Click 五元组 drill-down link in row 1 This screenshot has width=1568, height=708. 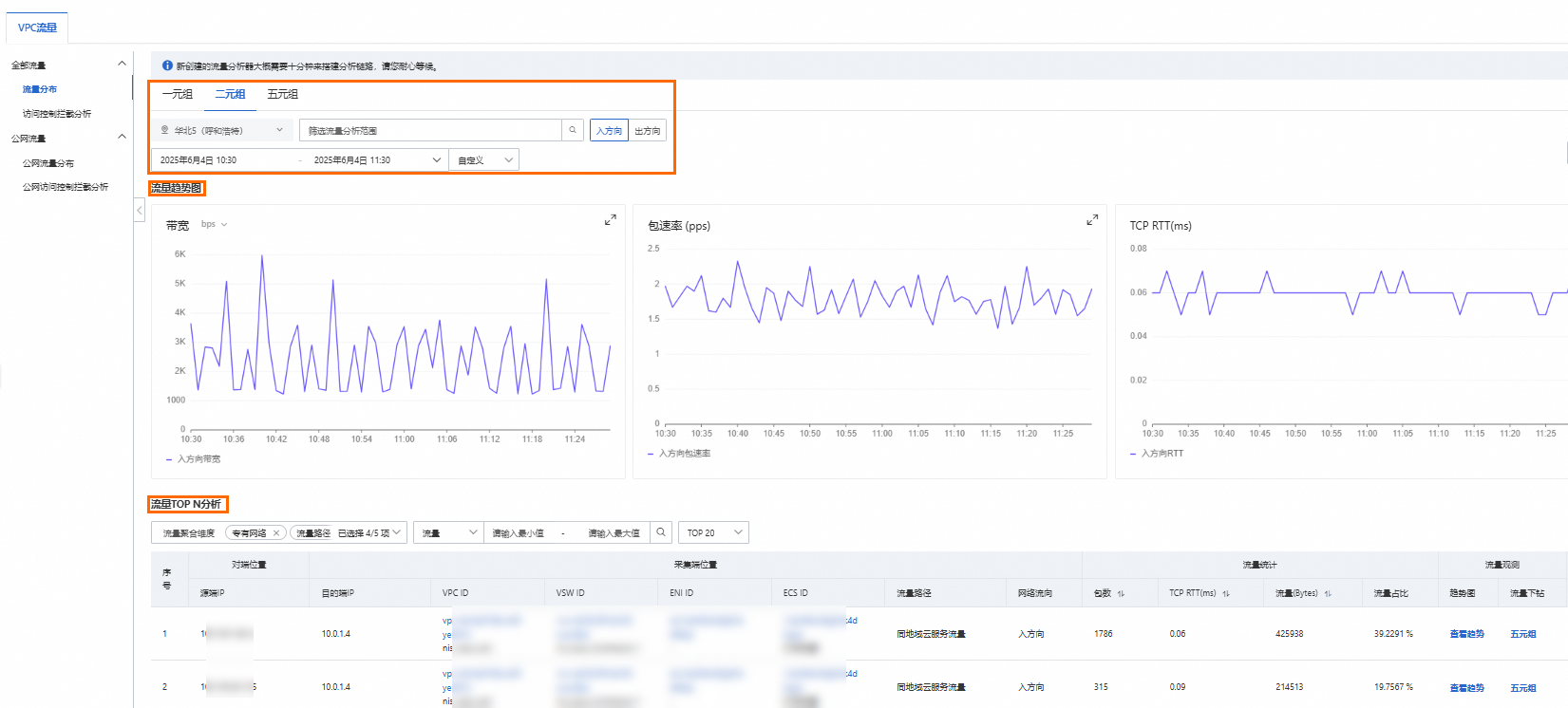click(1523, 634)
